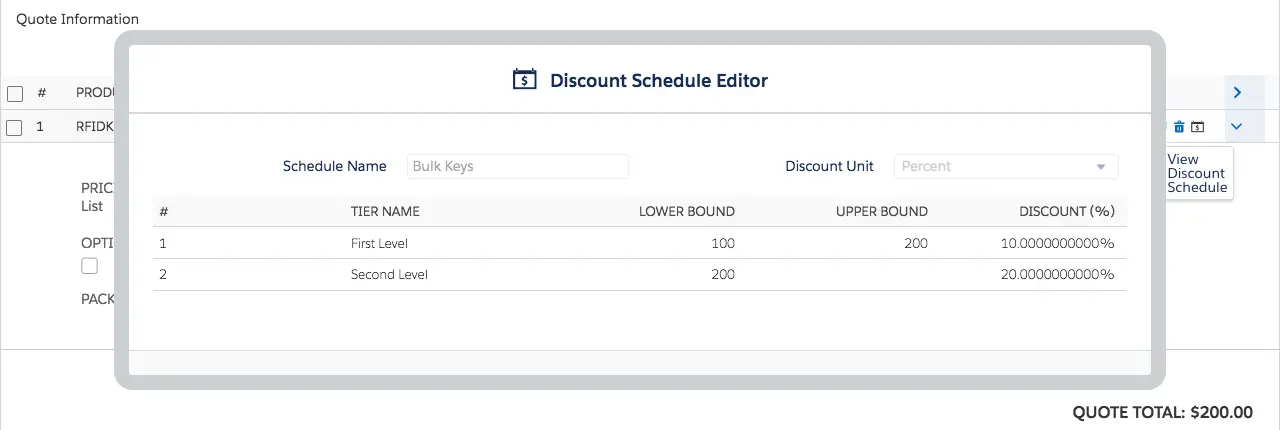Toggle the select-all header checkbox
This screenshot has width=1280, height=430.
(15, 93)
